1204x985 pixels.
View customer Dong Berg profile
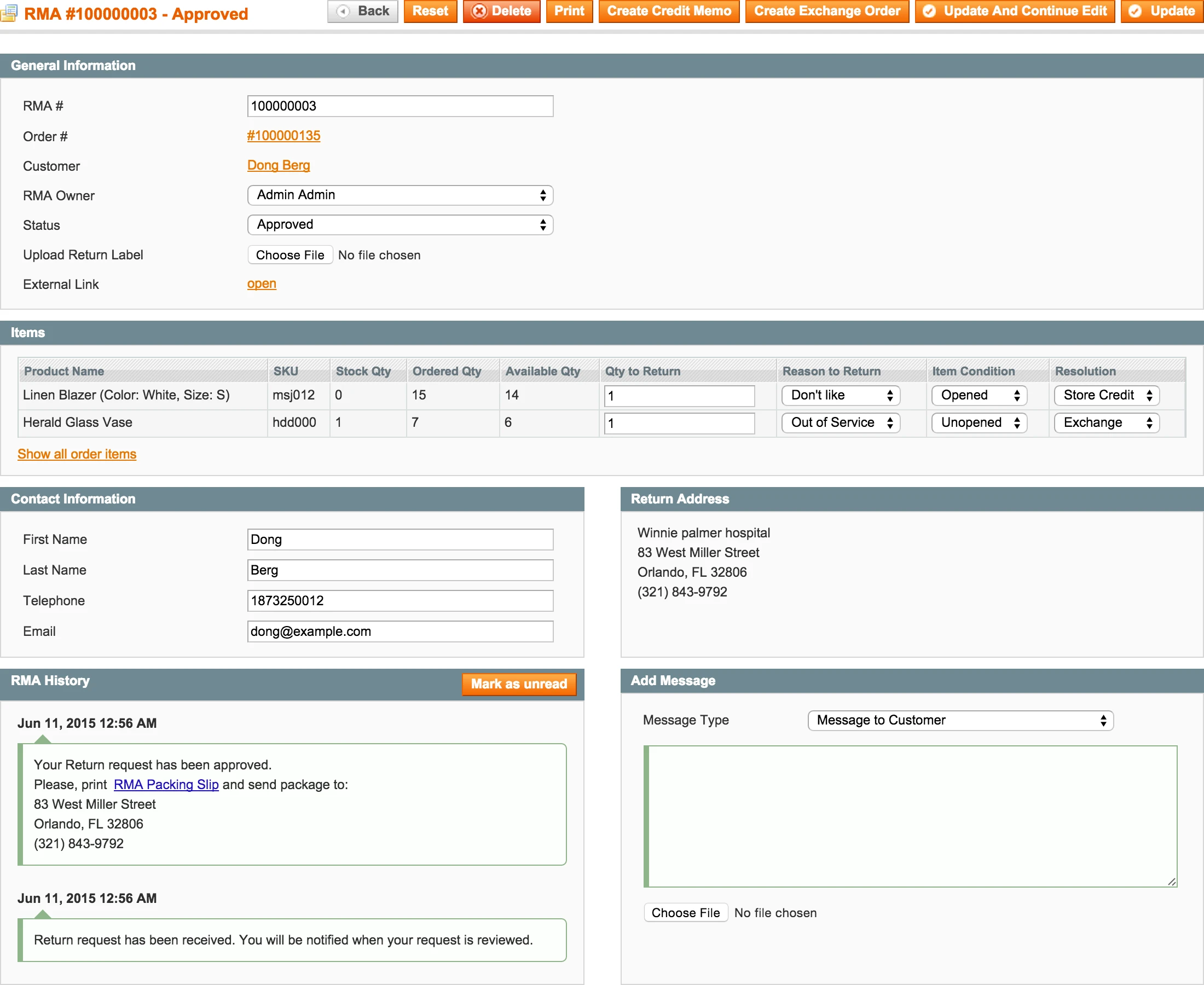pos(279,165)
